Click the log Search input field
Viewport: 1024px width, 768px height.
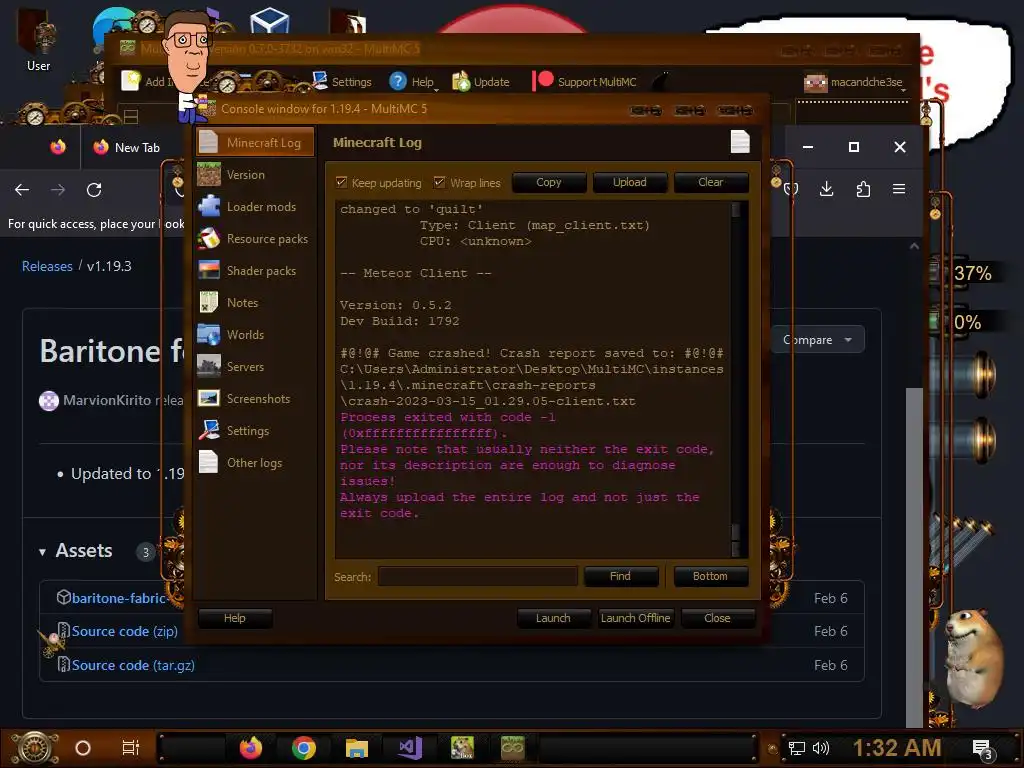click(477, 577)
